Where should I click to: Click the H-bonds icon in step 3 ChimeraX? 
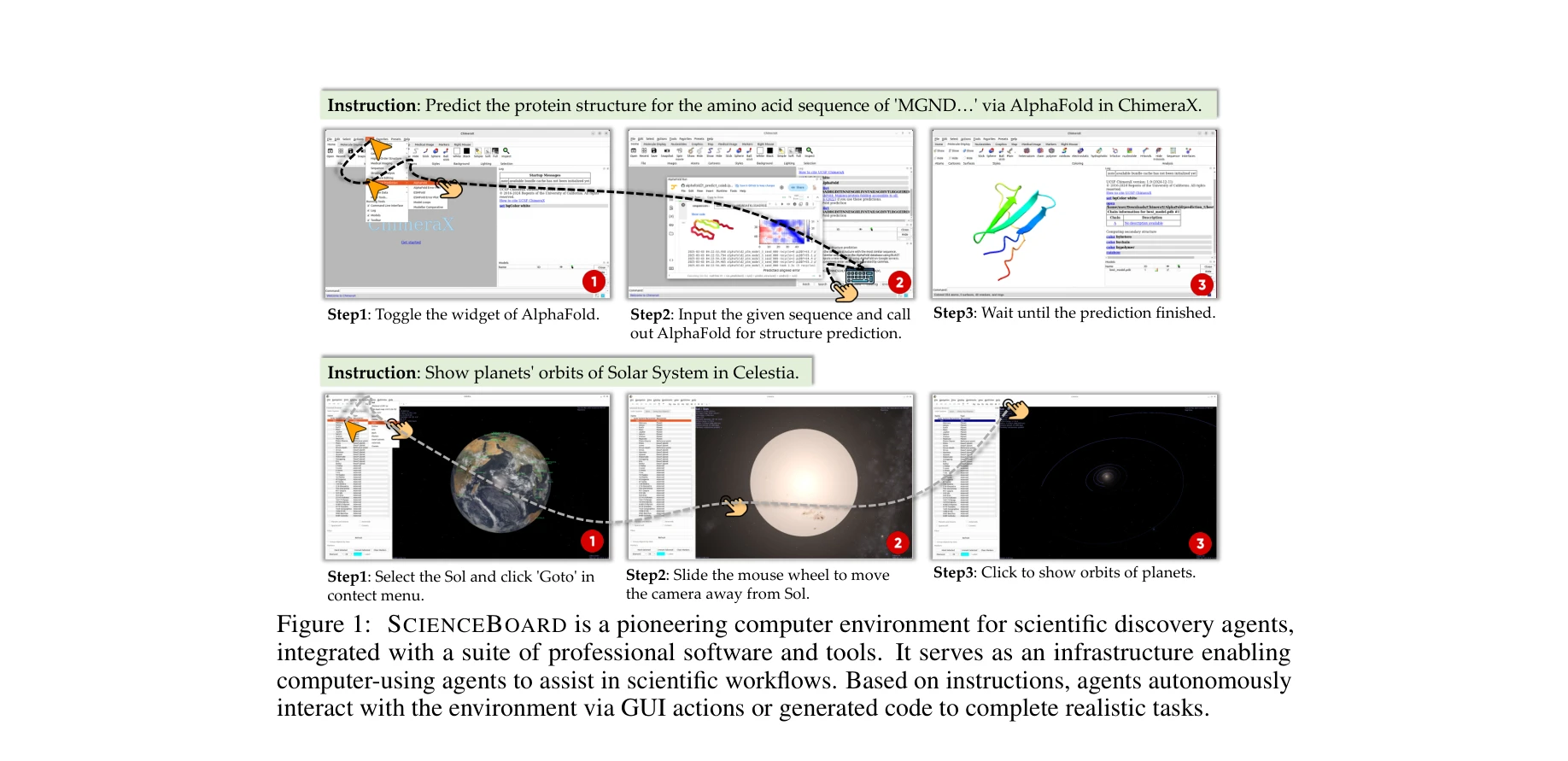[1146, 151]
